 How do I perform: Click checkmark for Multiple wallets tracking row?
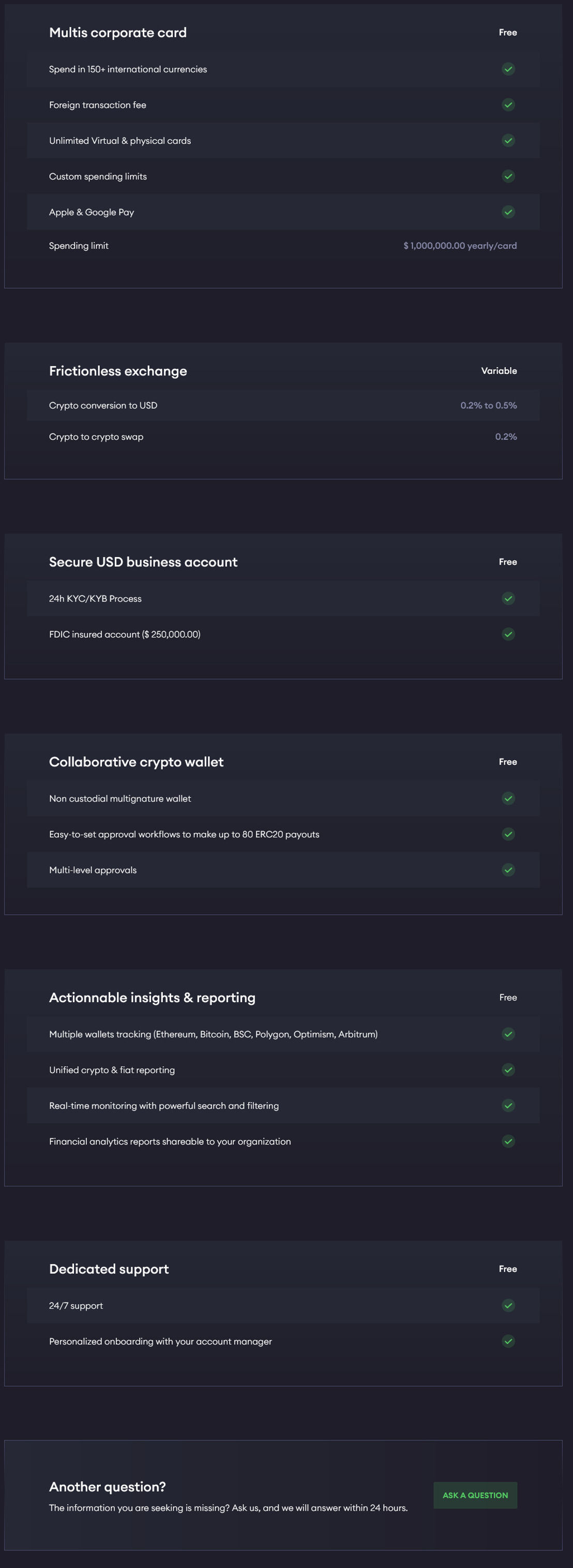tap(508, 1034)
